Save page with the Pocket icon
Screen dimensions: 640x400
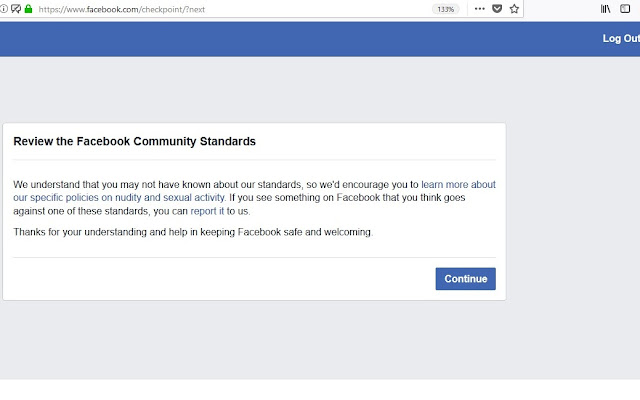(x=497, y=9)
